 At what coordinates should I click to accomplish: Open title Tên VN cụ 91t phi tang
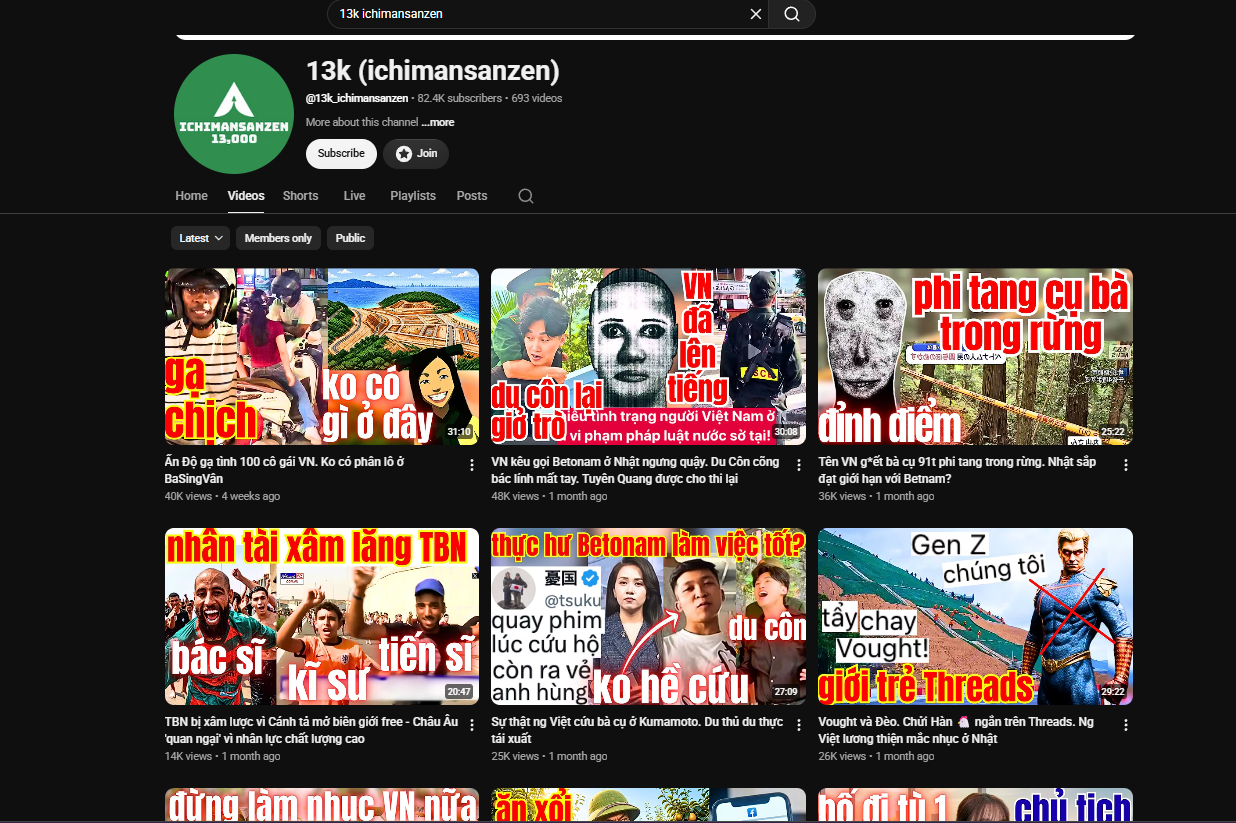(x=957, y=471)
